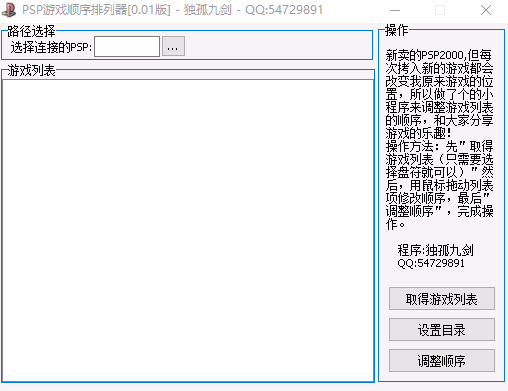This screenshot has width=508, height=391.
Task: Click the PSP app icon in title bar
Action: (x=9, y=10)
